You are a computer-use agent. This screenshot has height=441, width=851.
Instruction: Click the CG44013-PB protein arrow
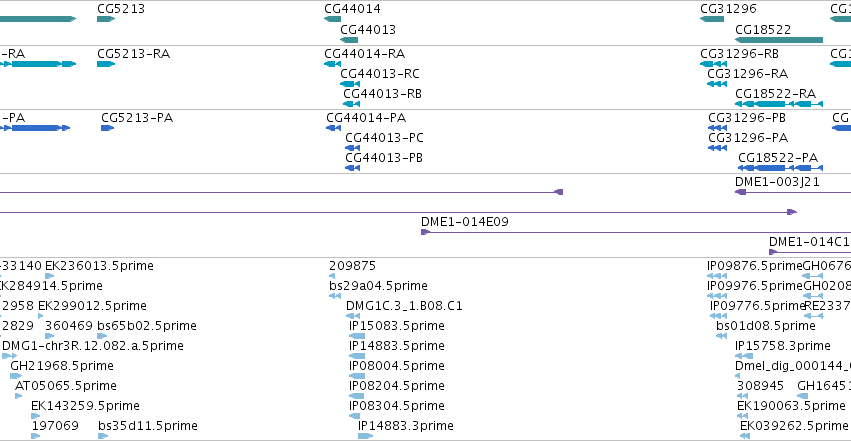coord(352,168)
